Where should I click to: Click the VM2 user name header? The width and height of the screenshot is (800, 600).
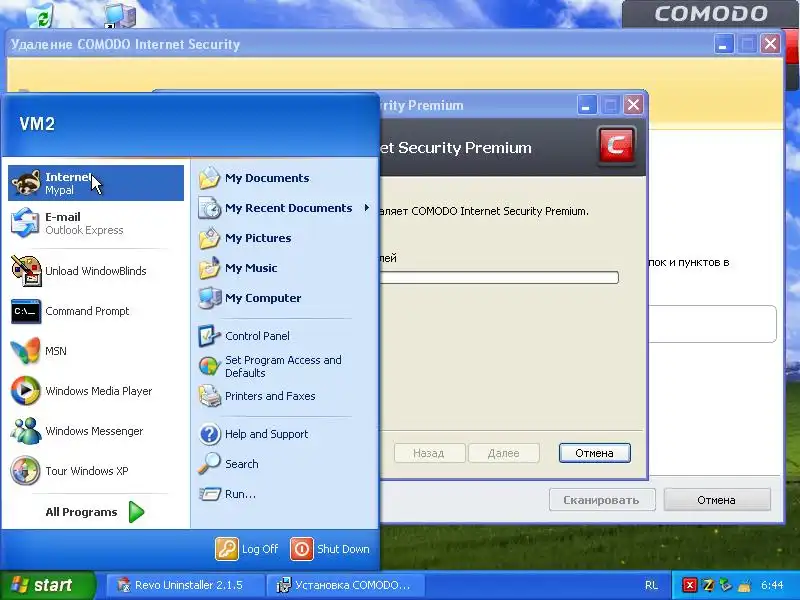(x=37, y=124)
